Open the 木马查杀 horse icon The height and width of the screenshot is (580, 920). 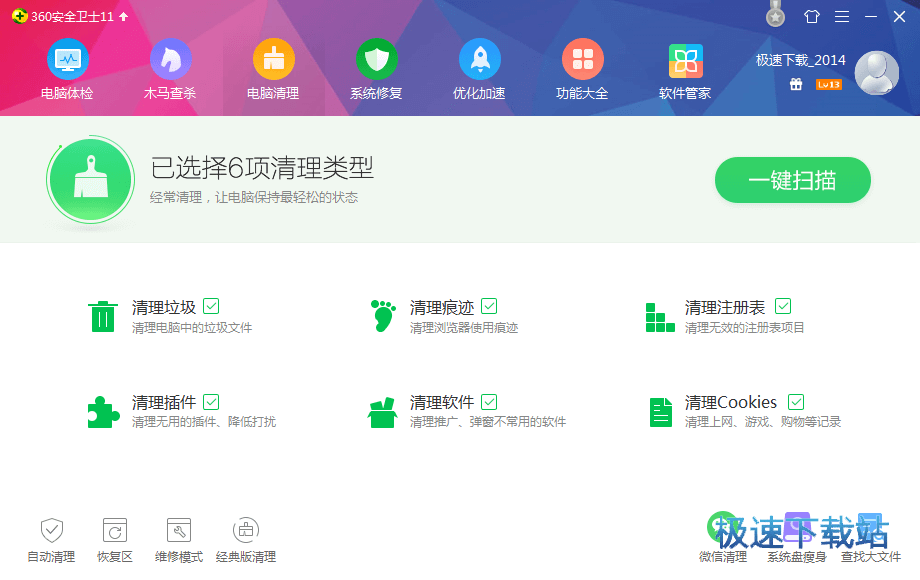click(x=170, y=59)
